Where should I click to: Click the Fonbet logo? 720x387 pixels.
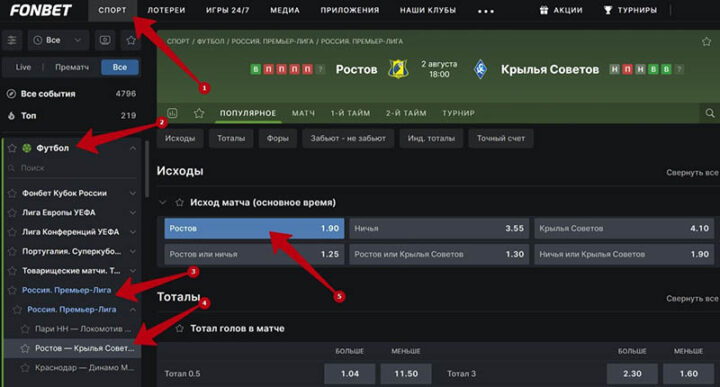[40, 10]
